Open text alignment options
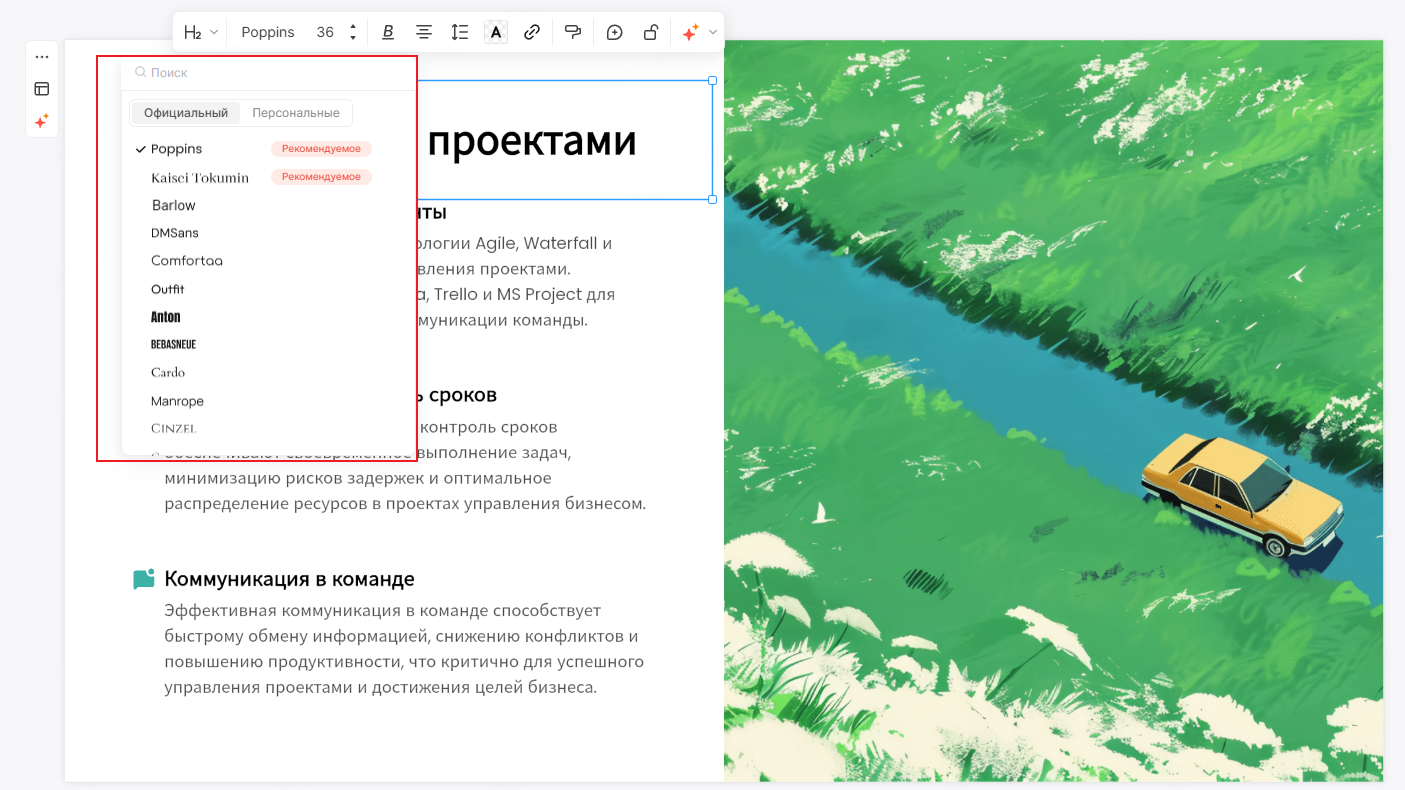The image size is (1405, 790). [423, 31]
